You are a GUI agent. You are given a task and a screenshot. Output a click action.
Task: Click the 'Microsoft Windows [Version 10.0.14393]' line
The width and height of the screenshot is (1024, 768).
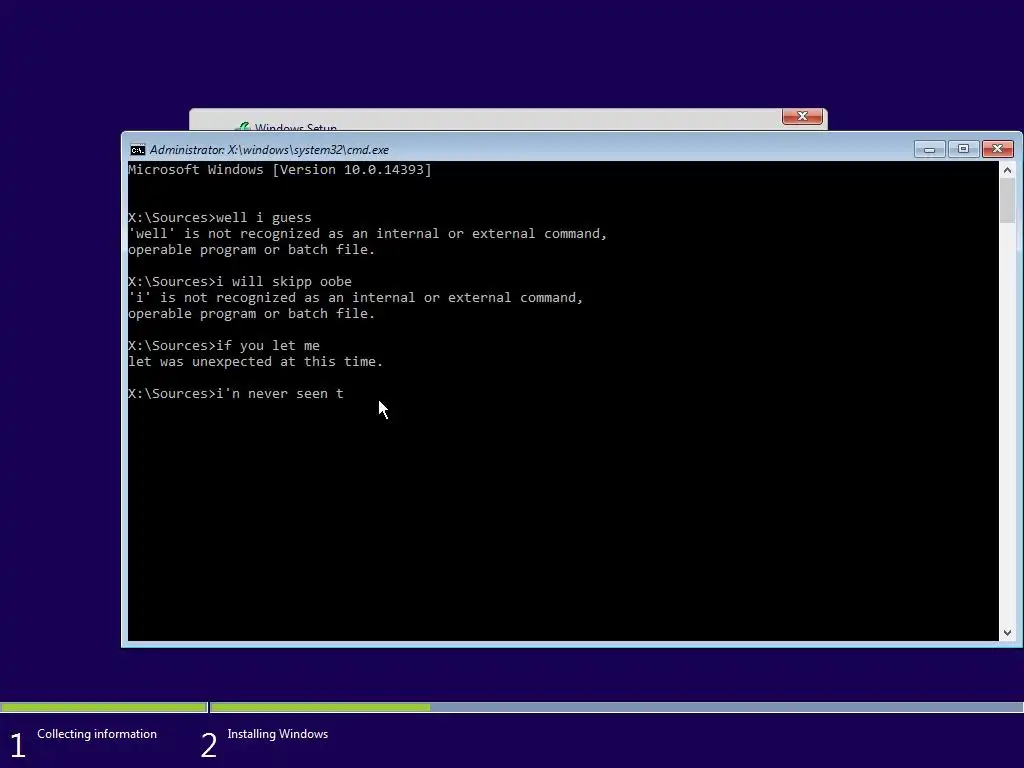pyautogui.click(x=280, y=170)
